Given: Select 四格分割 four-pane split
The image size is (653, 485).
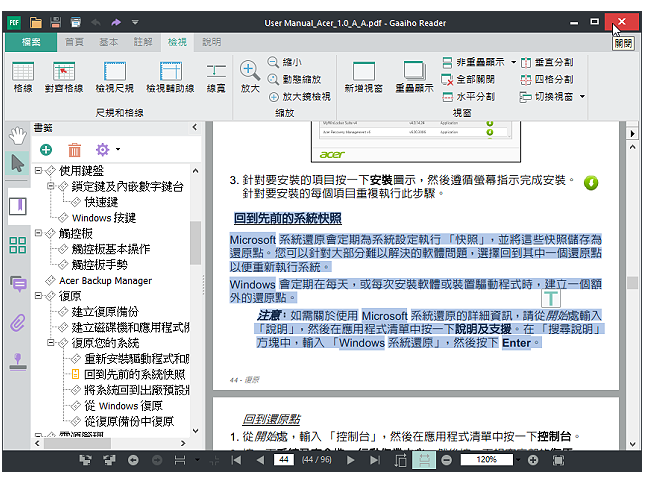Looking at the screenshot, I should tap(547, 80).
